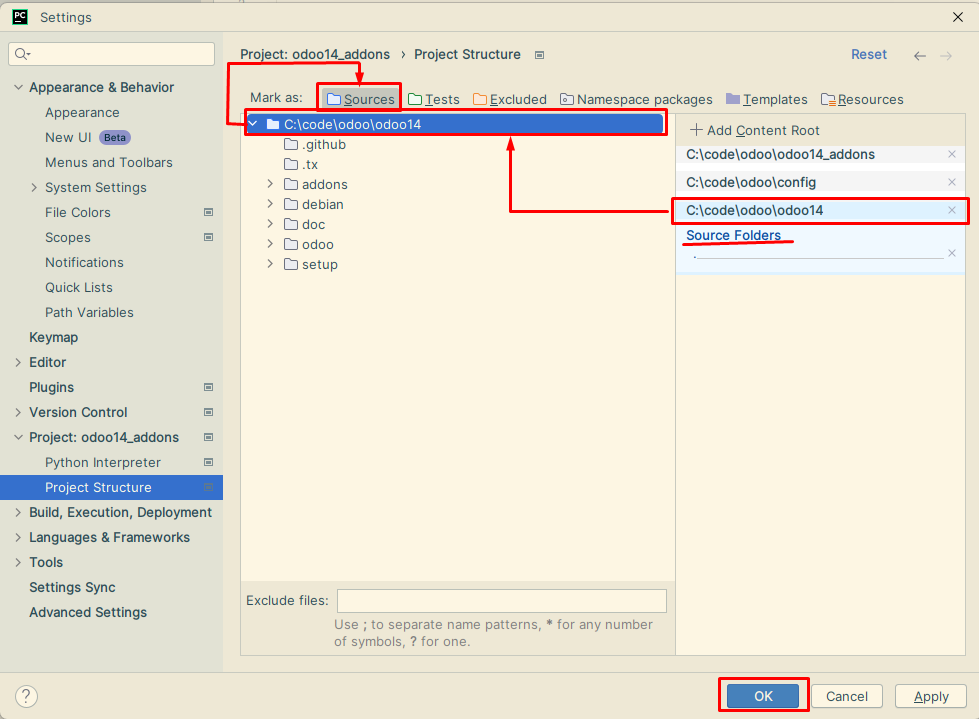
Task: Expand the Tools section
Action: (x=18, y=562)
